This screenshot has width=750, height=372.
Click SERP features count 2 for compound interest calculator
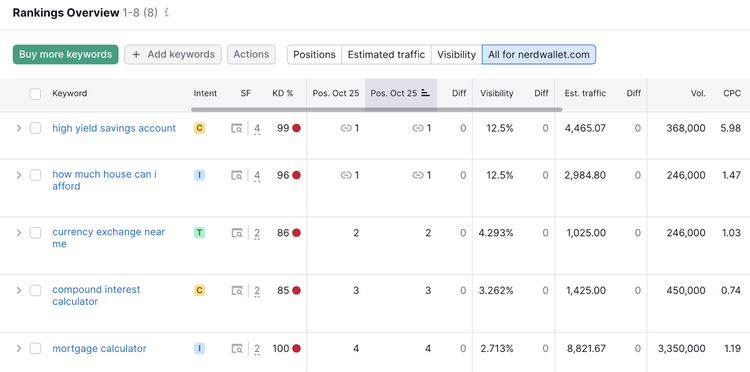[x=257, y=291]
